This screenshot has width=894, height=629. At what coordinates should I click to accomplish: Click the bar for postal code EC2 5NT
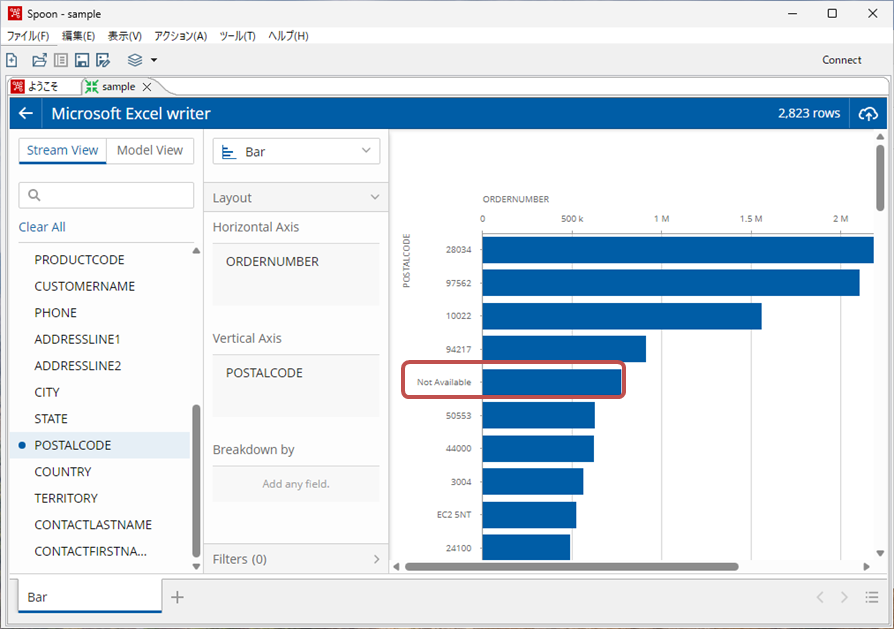[529, 515]
